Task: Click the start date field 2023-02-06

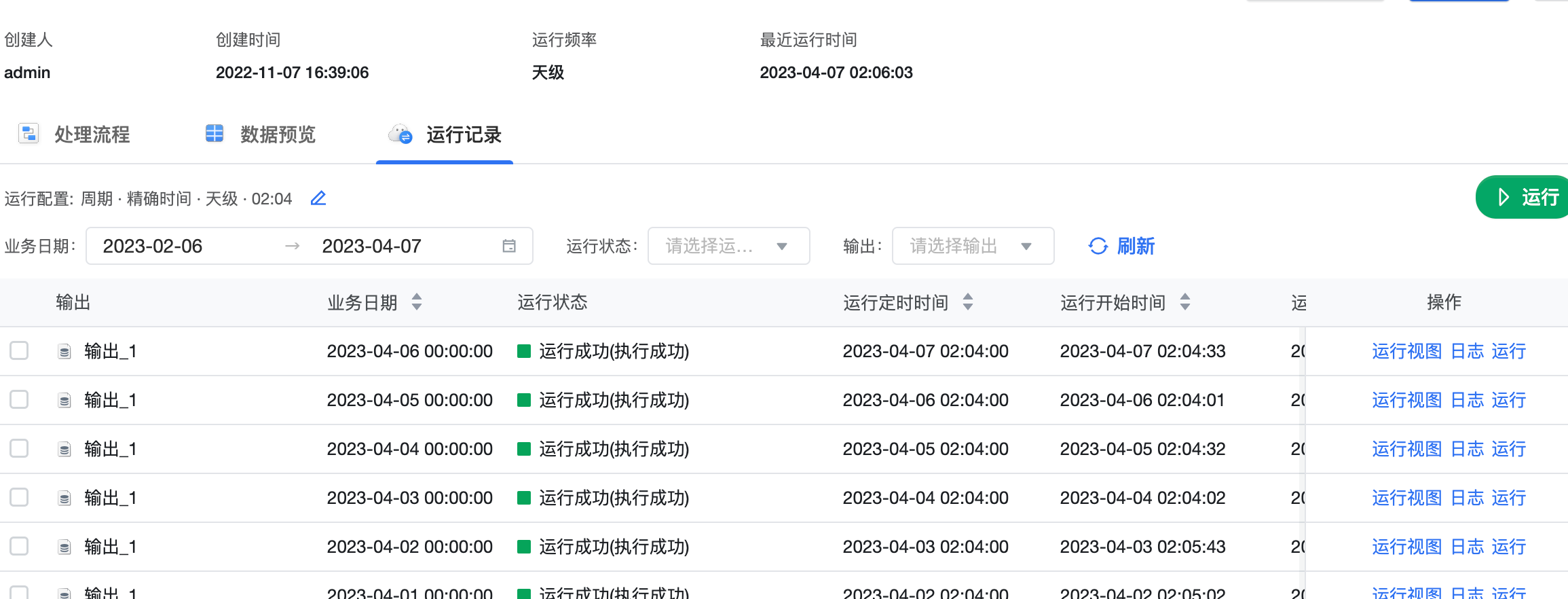Action: coord(153,246)
